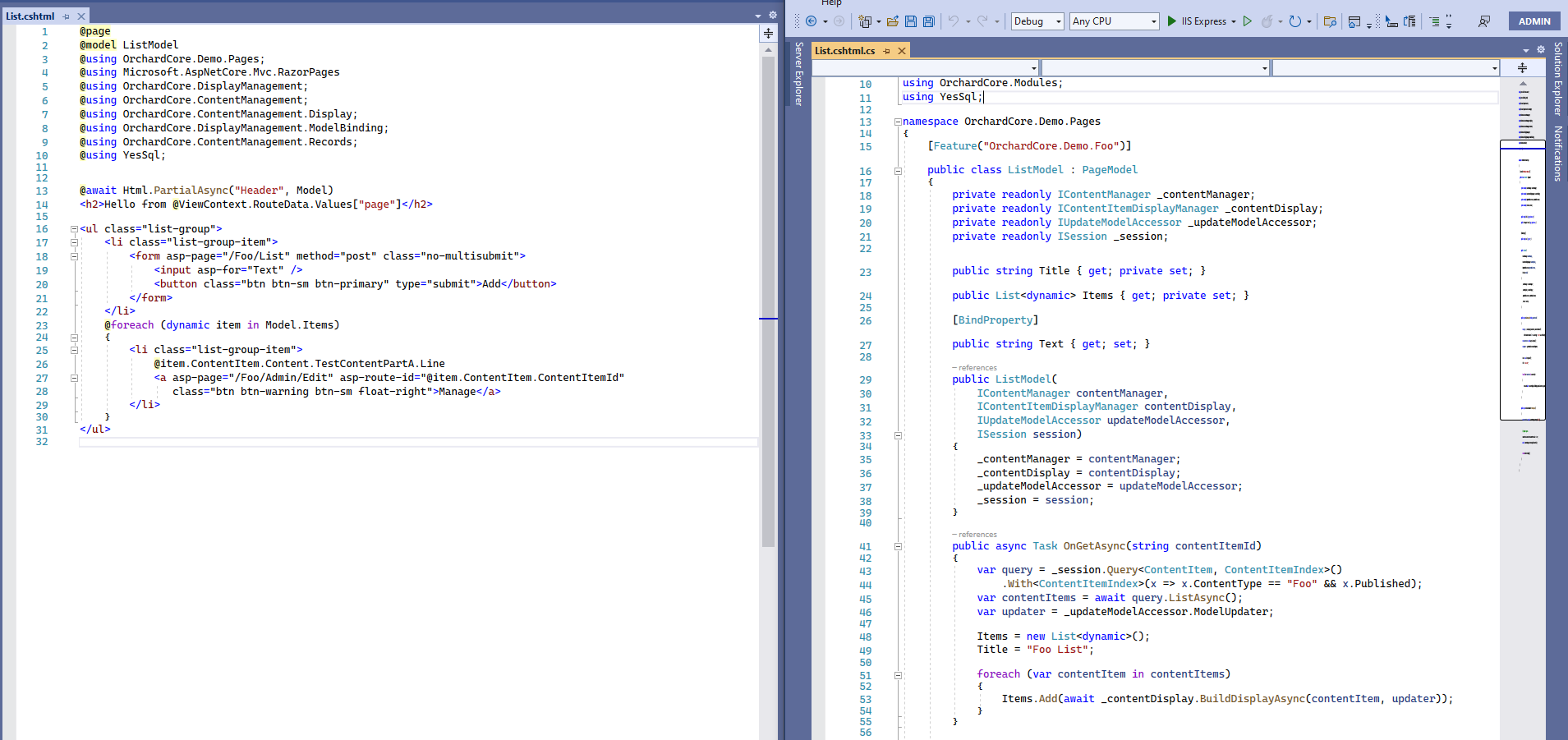Click the split editor icon in the List.cshtml editor
Screen dimensions: 1568x740
[x=768, y=33]
